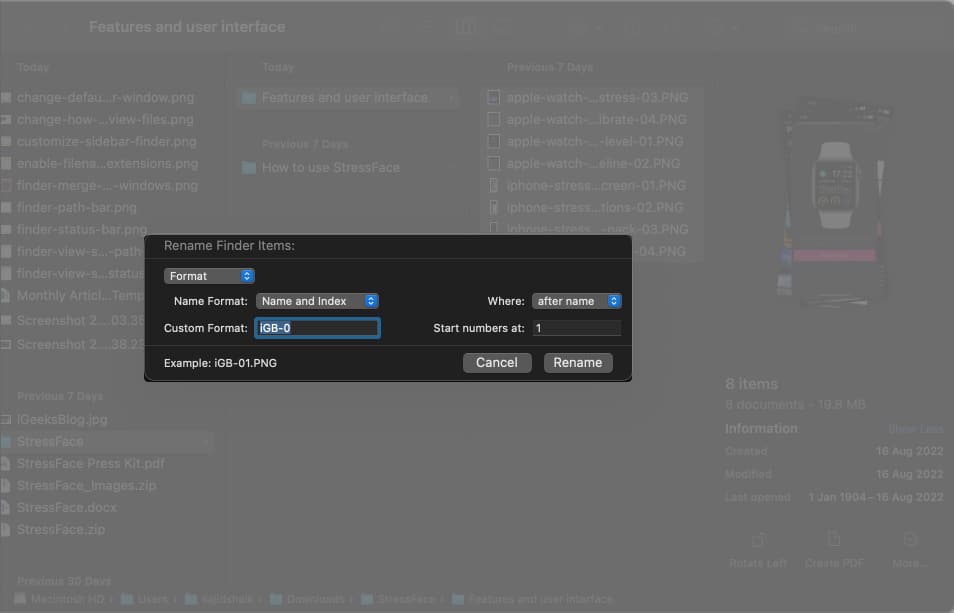Select iphone-stress...creen-01.PNG file name

(596, 185)
